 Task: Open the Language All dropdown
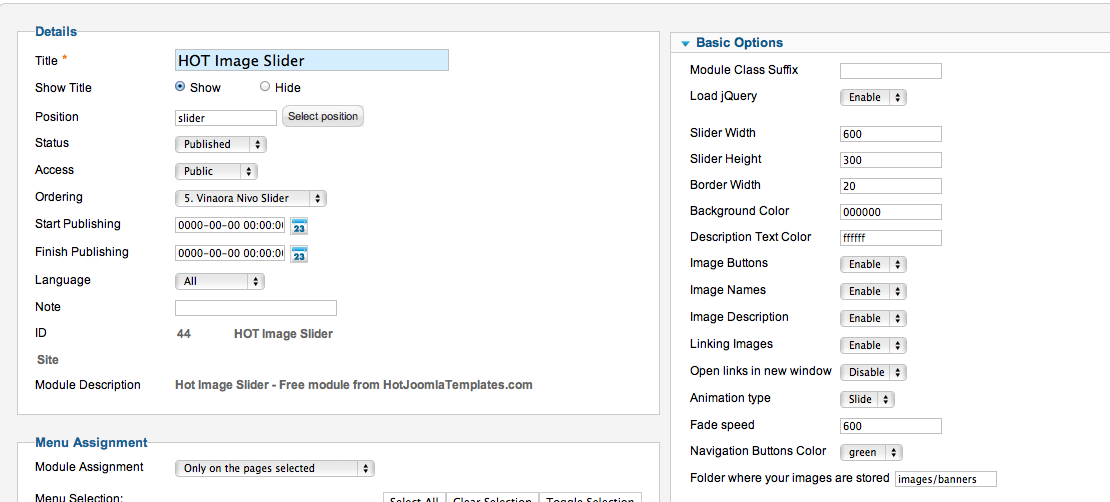pos(219,281)
